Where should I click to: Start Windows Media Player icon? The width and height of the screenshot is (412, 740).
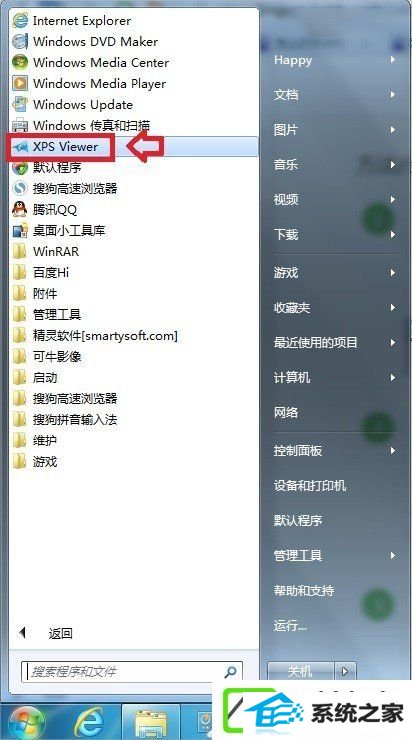pyautogui.click(x=20, y=84)
